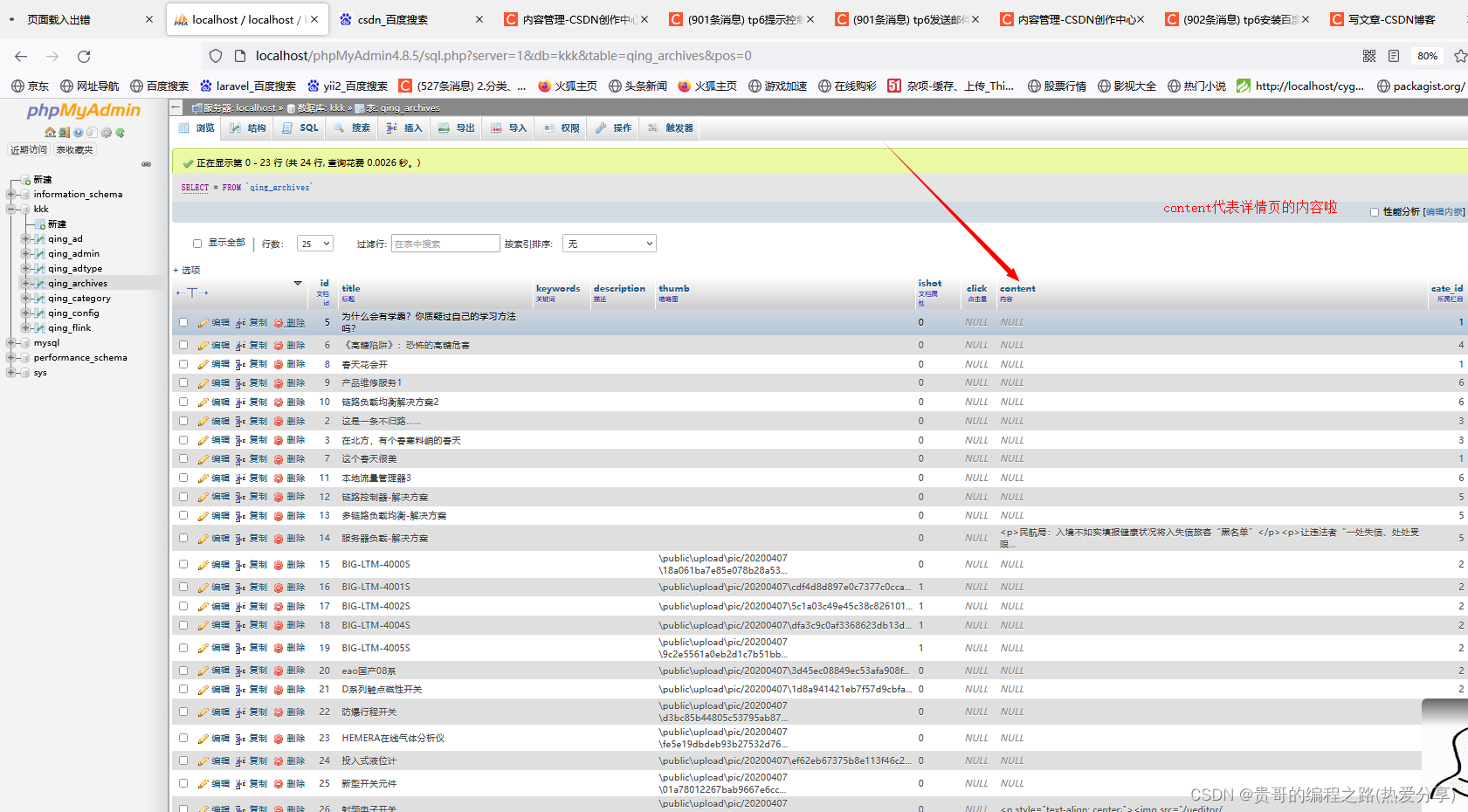Open the QR code icon in address bar
The height and width of the screenshot is (812, 1468).
click(1369, 56)
